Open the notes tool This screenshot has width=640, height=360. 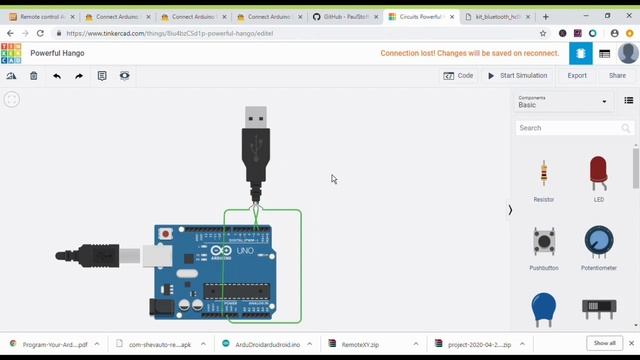pyautogui.click(x=102, y=76)
